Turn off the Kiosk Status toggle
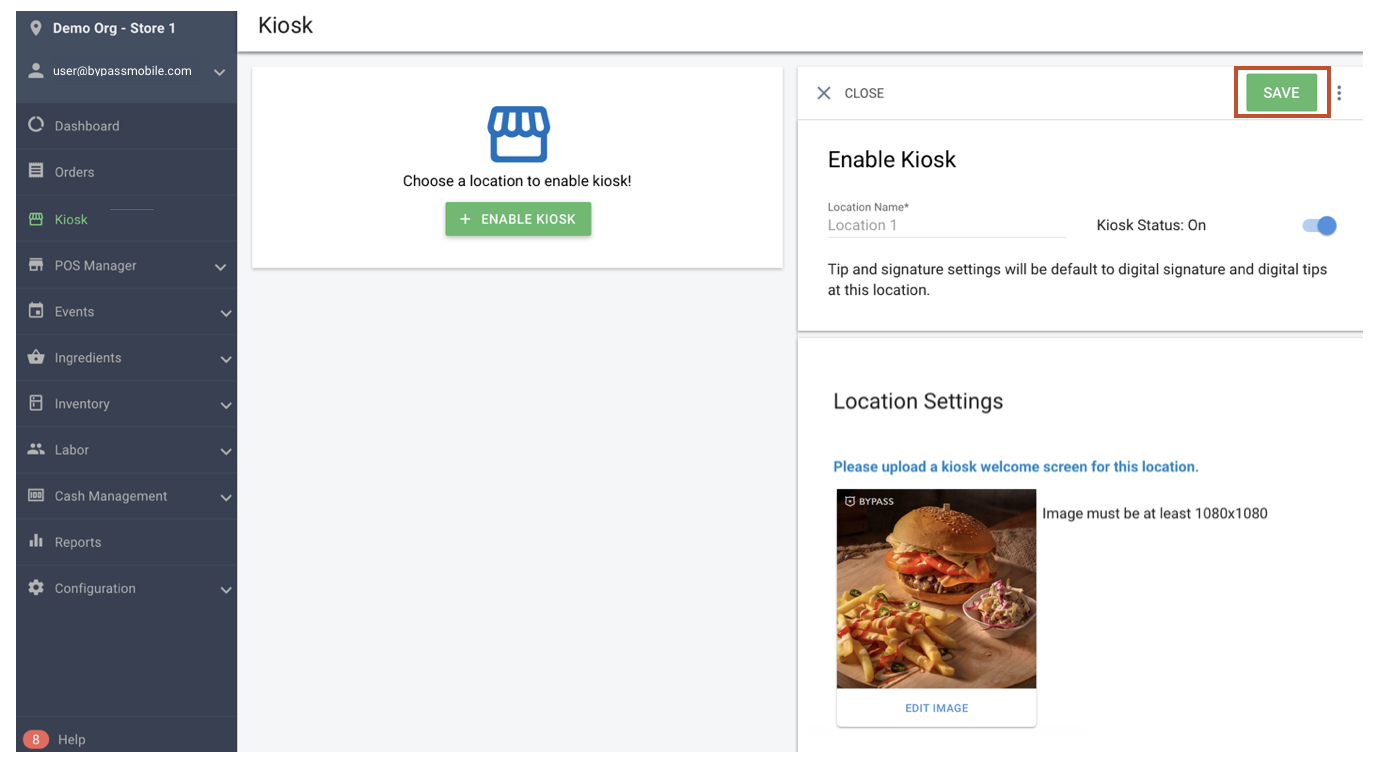This screenshot has height=760, width=1378. pyautogui.click(x=1320, y=226)
